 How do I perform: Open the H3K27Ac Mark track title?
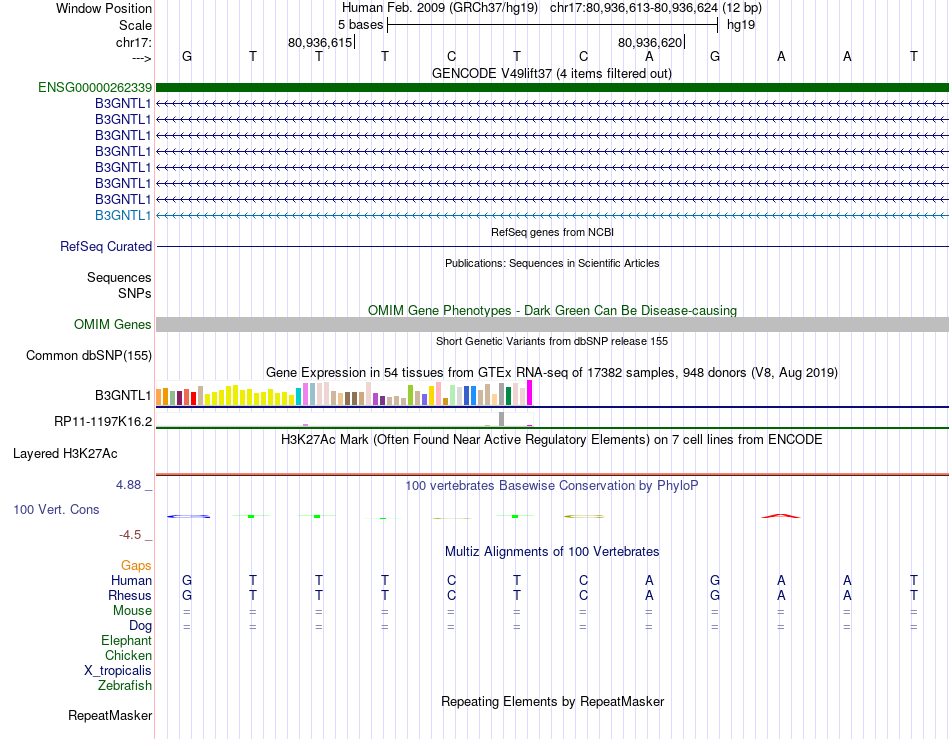click(552, 439)
